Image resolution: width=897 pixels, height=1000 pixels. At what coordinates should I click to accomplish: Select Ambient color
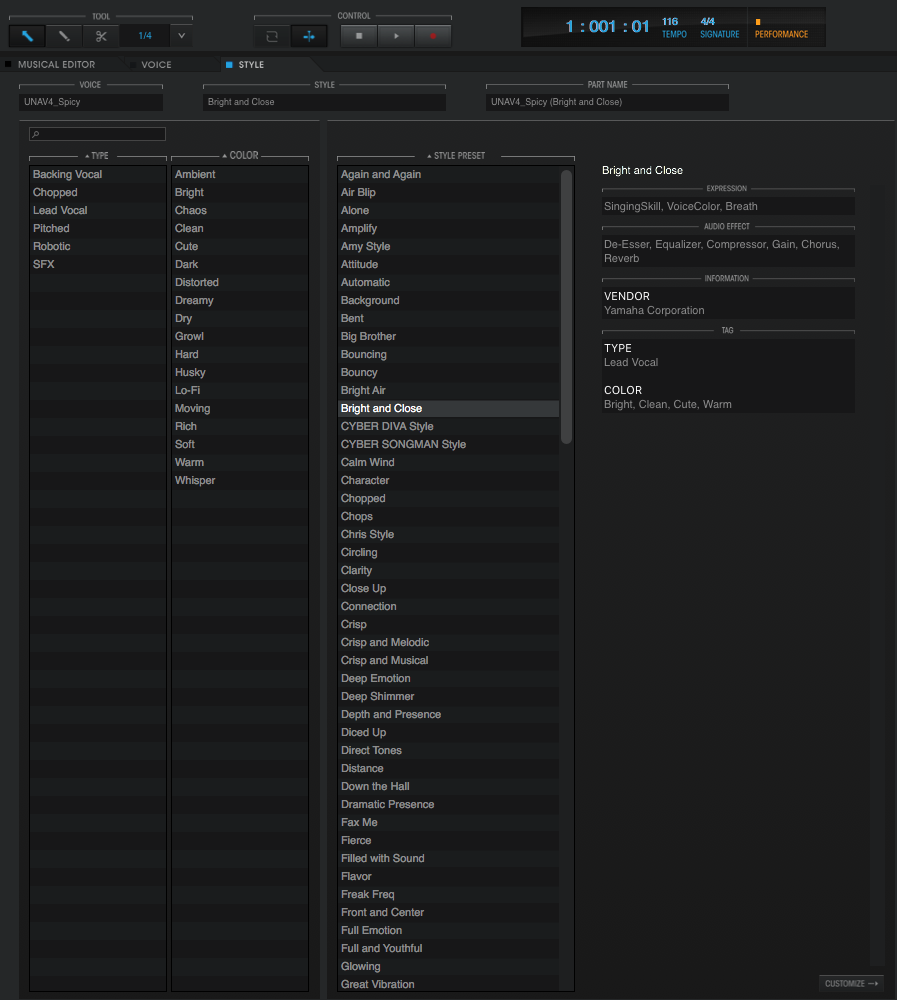point(240,174)
